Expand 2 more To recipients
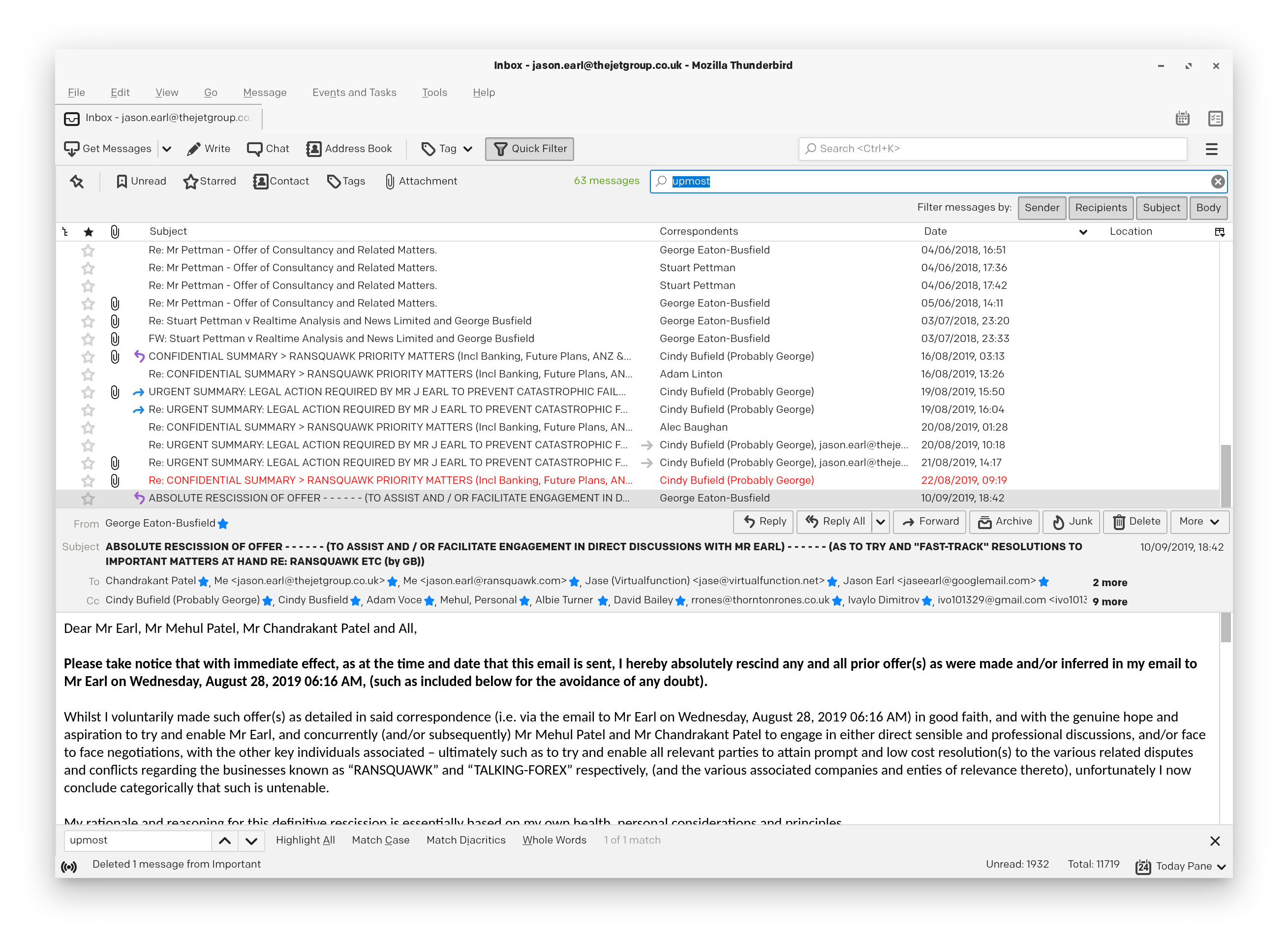 point(1109,583)
